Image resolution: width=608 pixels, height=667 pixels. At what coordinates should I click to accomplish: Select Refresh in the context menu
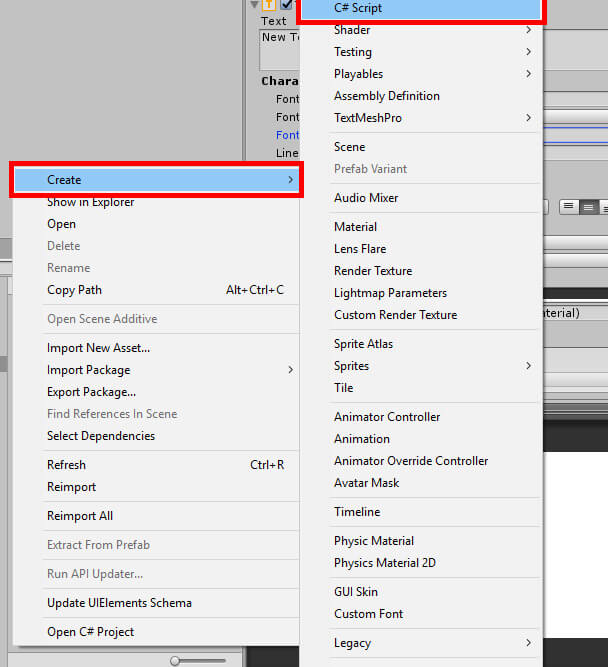66,465
